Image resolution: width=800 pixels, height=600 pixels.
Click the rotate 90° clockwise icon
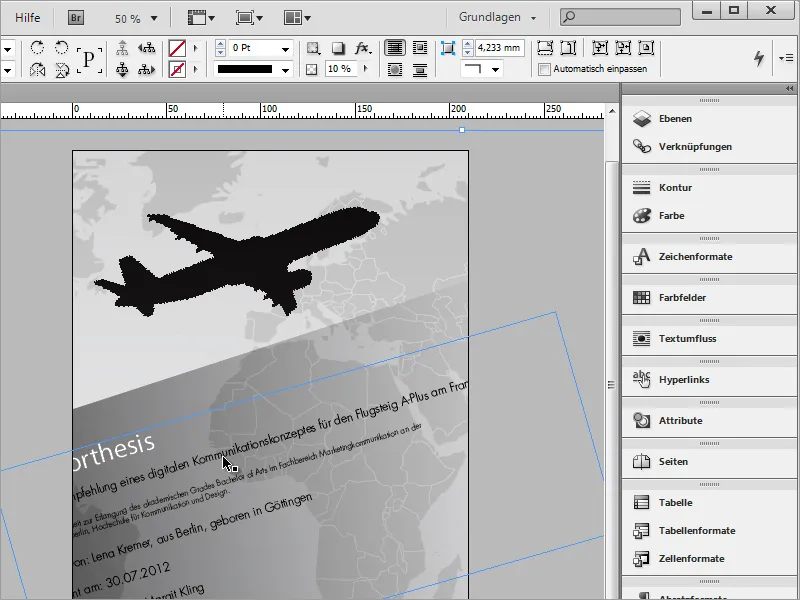click(37, 47)
